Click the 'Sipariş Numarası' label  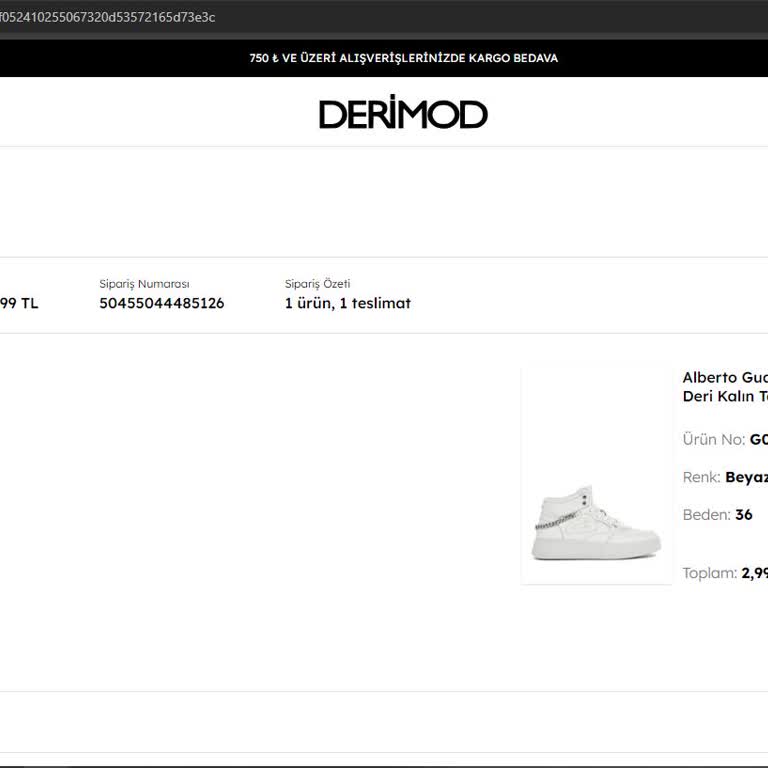144,284
